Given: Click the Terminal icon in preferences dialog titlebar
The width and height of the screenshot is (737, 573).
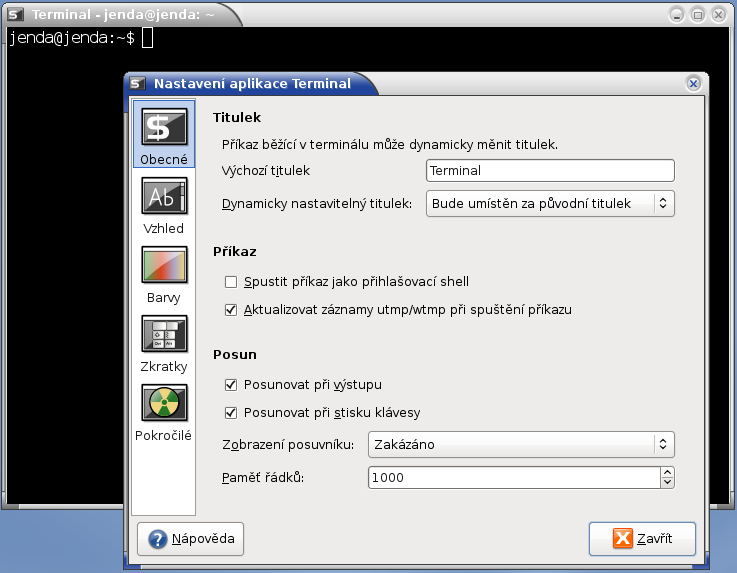Looking at the screenshot, I should coord(137,84).
